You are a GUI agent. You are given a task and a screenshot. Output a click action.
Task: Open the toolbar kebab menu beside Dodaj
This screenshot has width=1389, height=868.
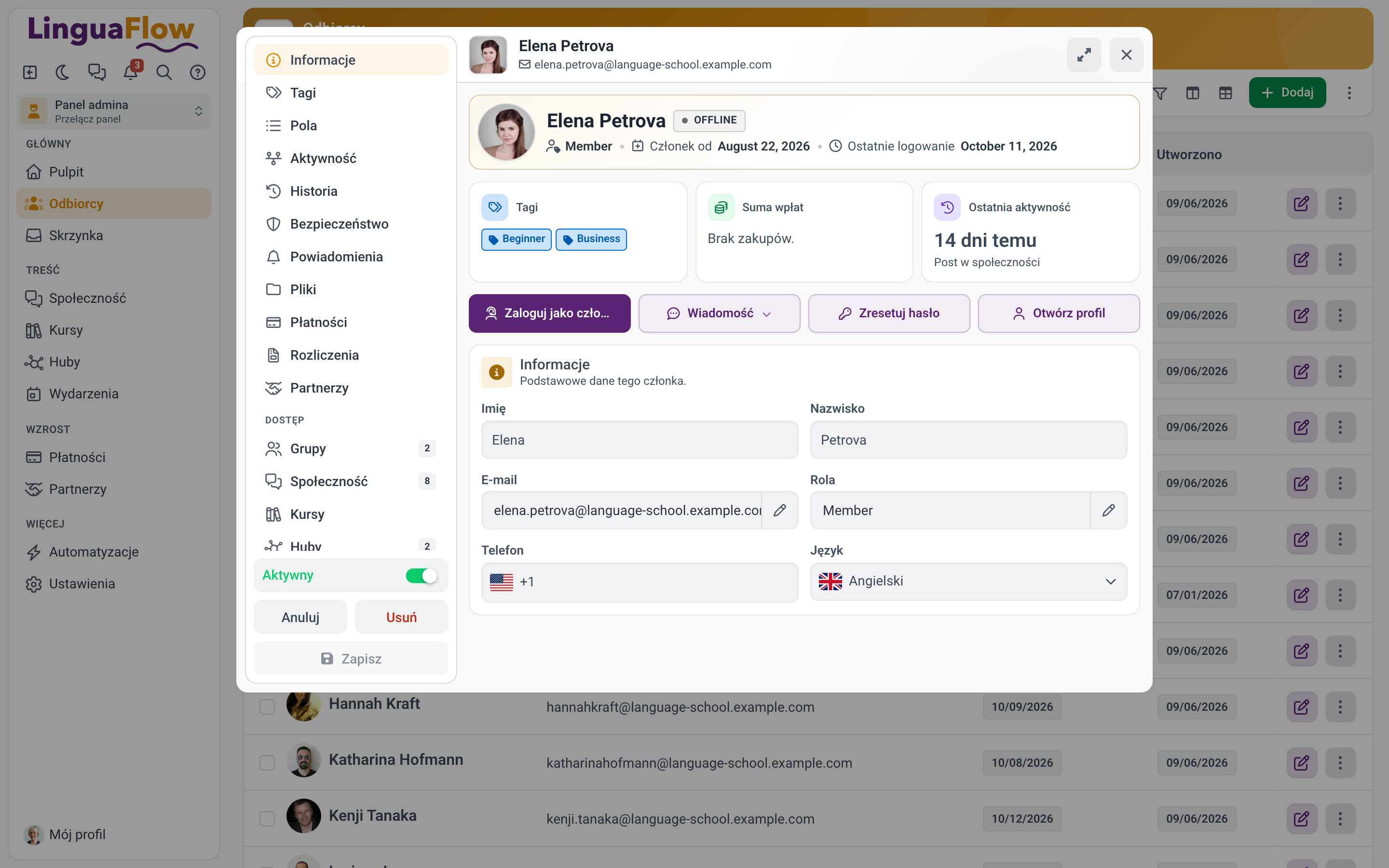1349,93
